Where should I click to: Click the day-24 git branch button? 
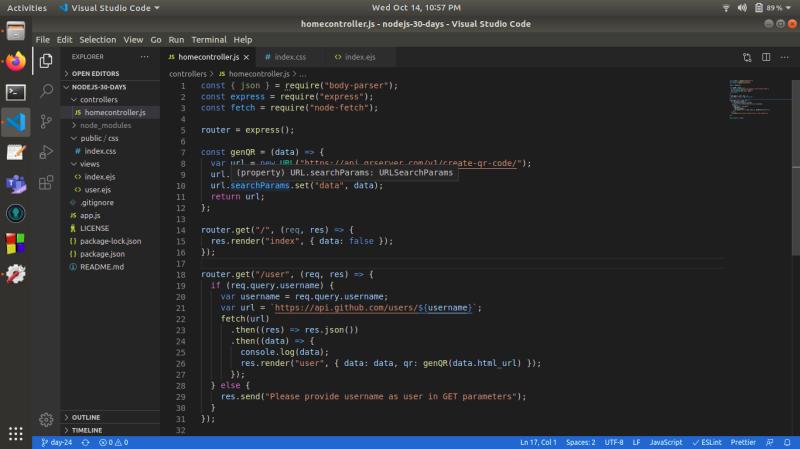pos(57,442)
